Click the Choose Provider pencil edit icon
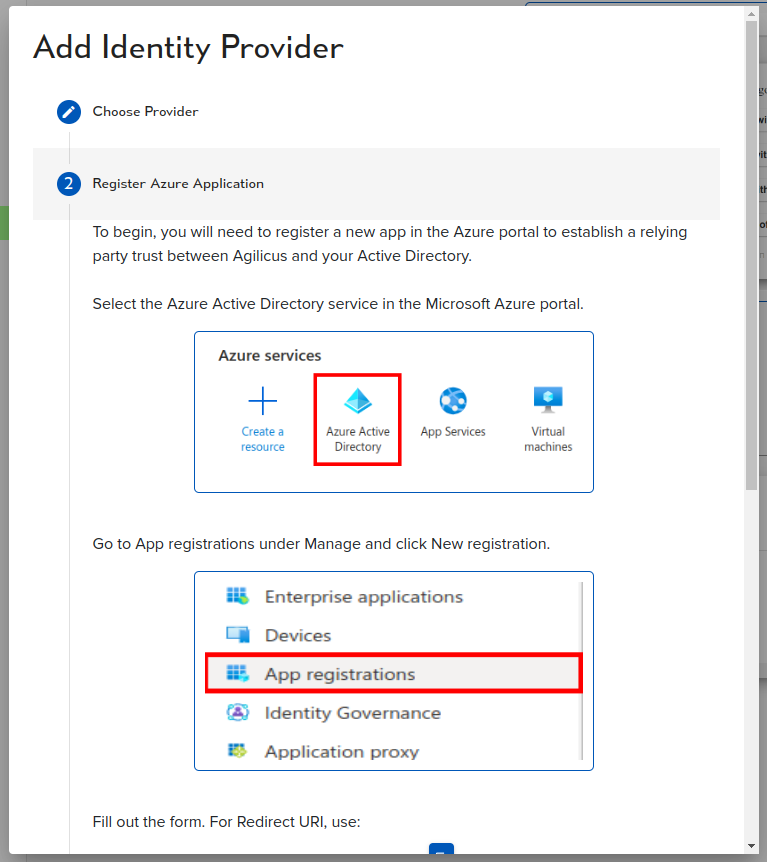767x862 pixels. [x=69, y=112]
